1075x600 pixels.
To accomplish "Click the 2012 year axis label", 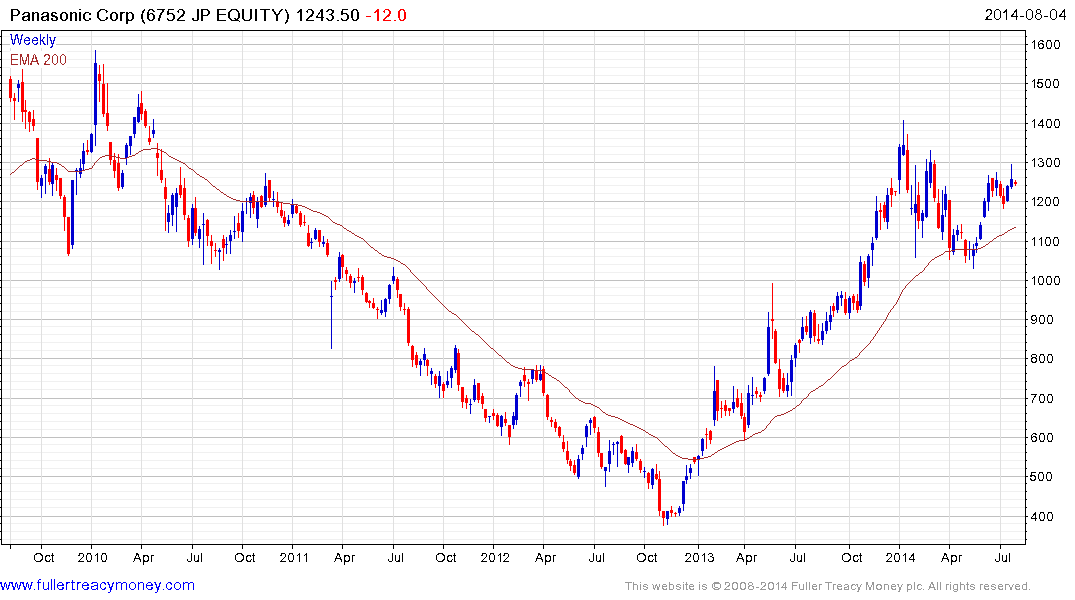I will click(x=495, y=557).
